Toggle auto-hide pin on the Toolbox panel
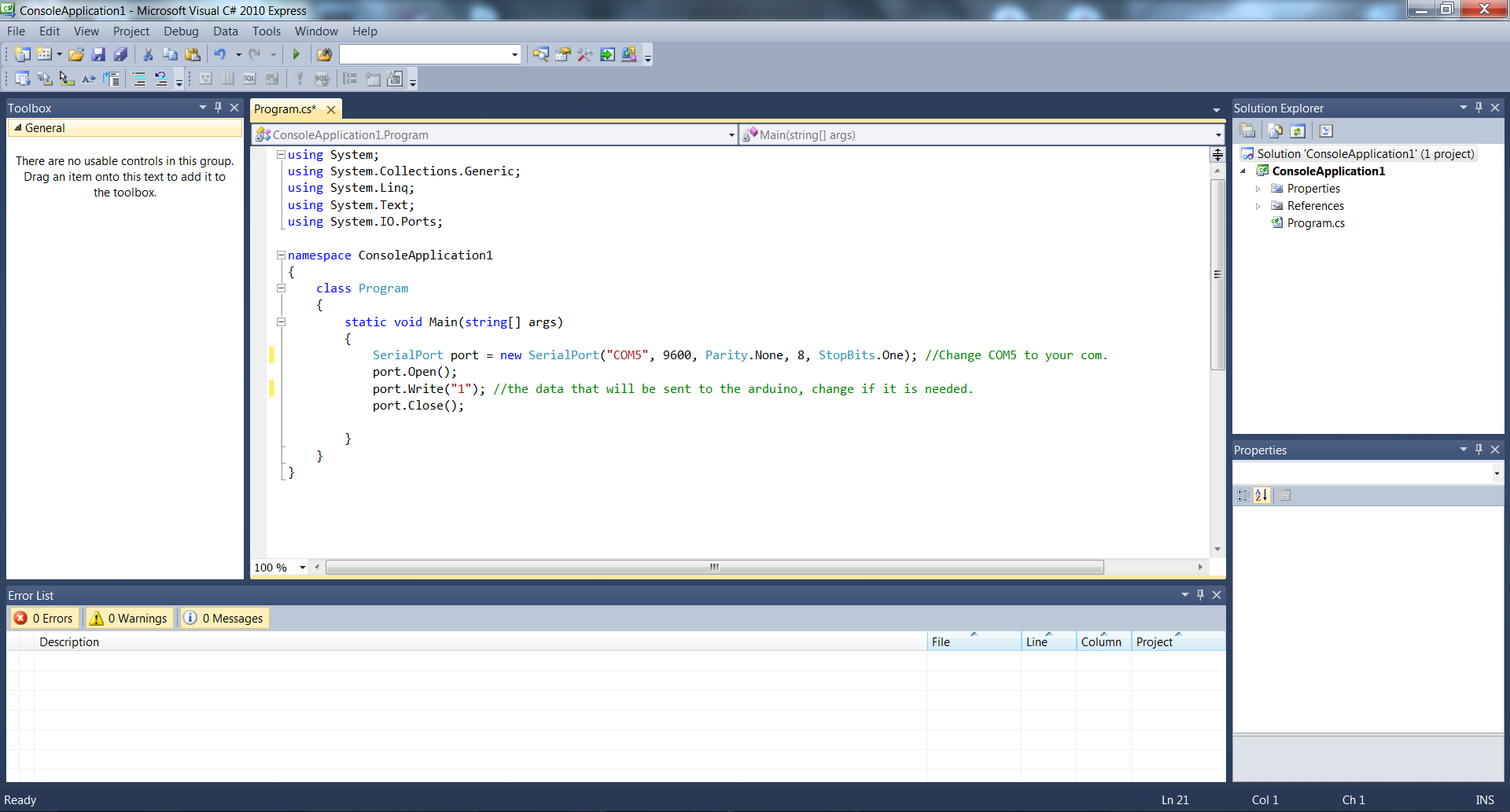 click(x=218, y=108)
